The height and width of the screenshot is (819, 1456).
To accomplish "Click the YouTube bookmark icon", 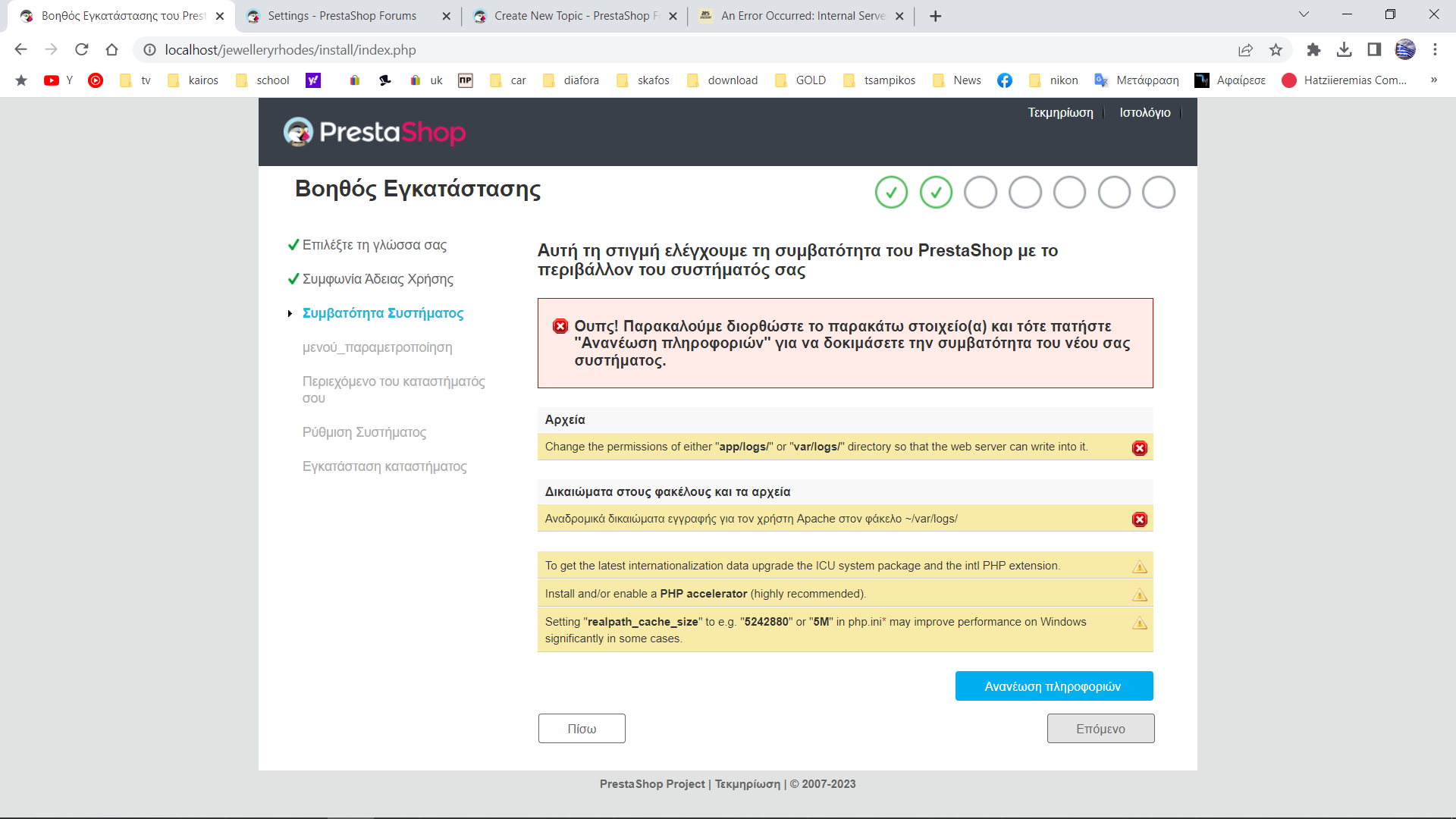I will click(x=52, y=80).
